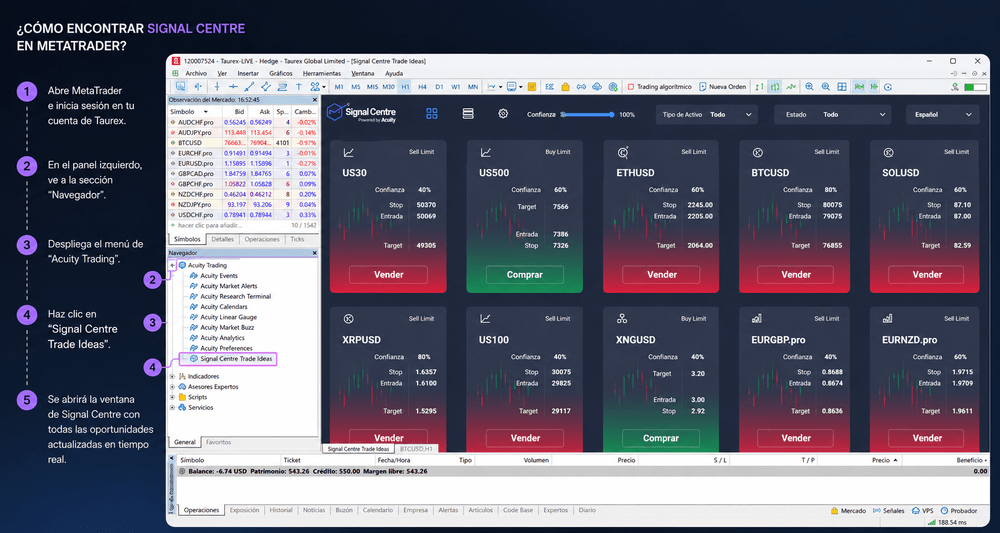Screen dimensions: 1000x533
Task: Click the yellow shopping bag market icon
Action: tap(565, 87)
